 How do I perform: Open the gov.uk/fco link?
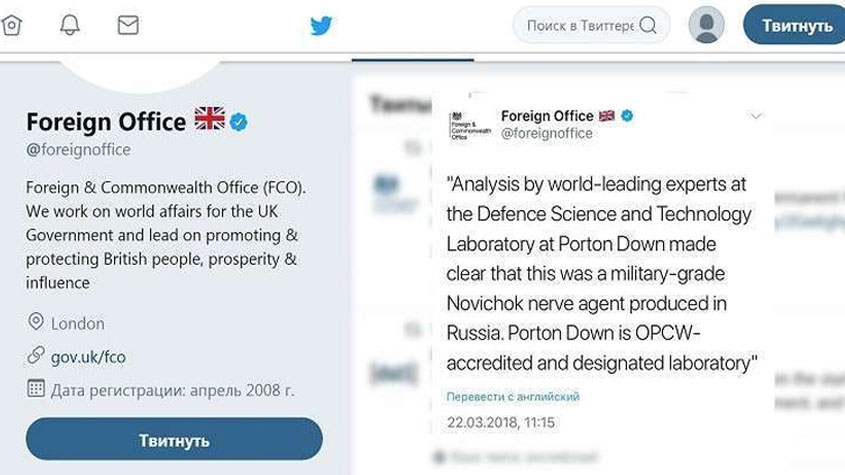pyautogui.click(x=88, y=356)
